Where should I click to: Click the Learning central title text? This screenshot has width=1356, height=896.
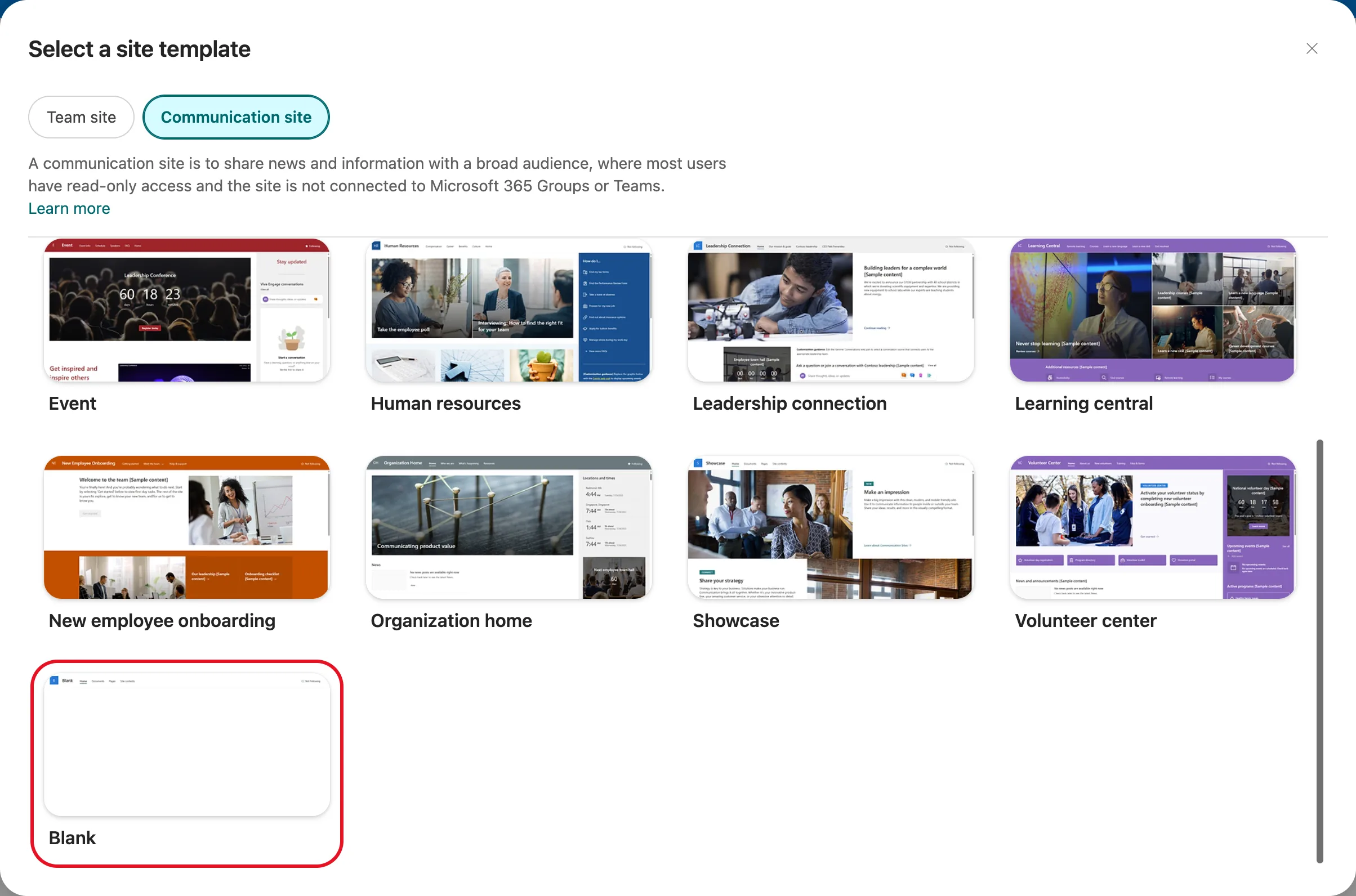1084,404
